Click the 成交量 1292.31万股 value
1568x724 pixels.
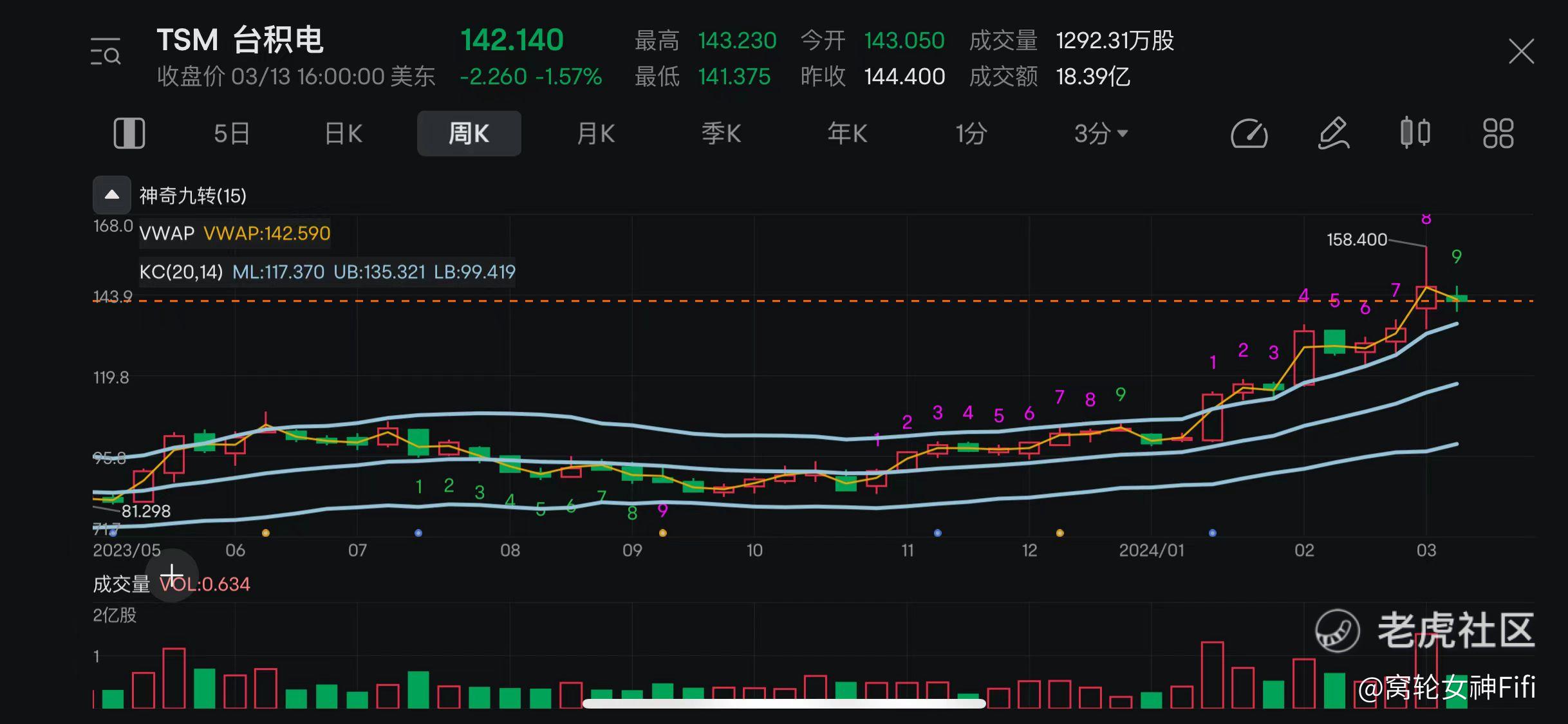coord(1115,41)
